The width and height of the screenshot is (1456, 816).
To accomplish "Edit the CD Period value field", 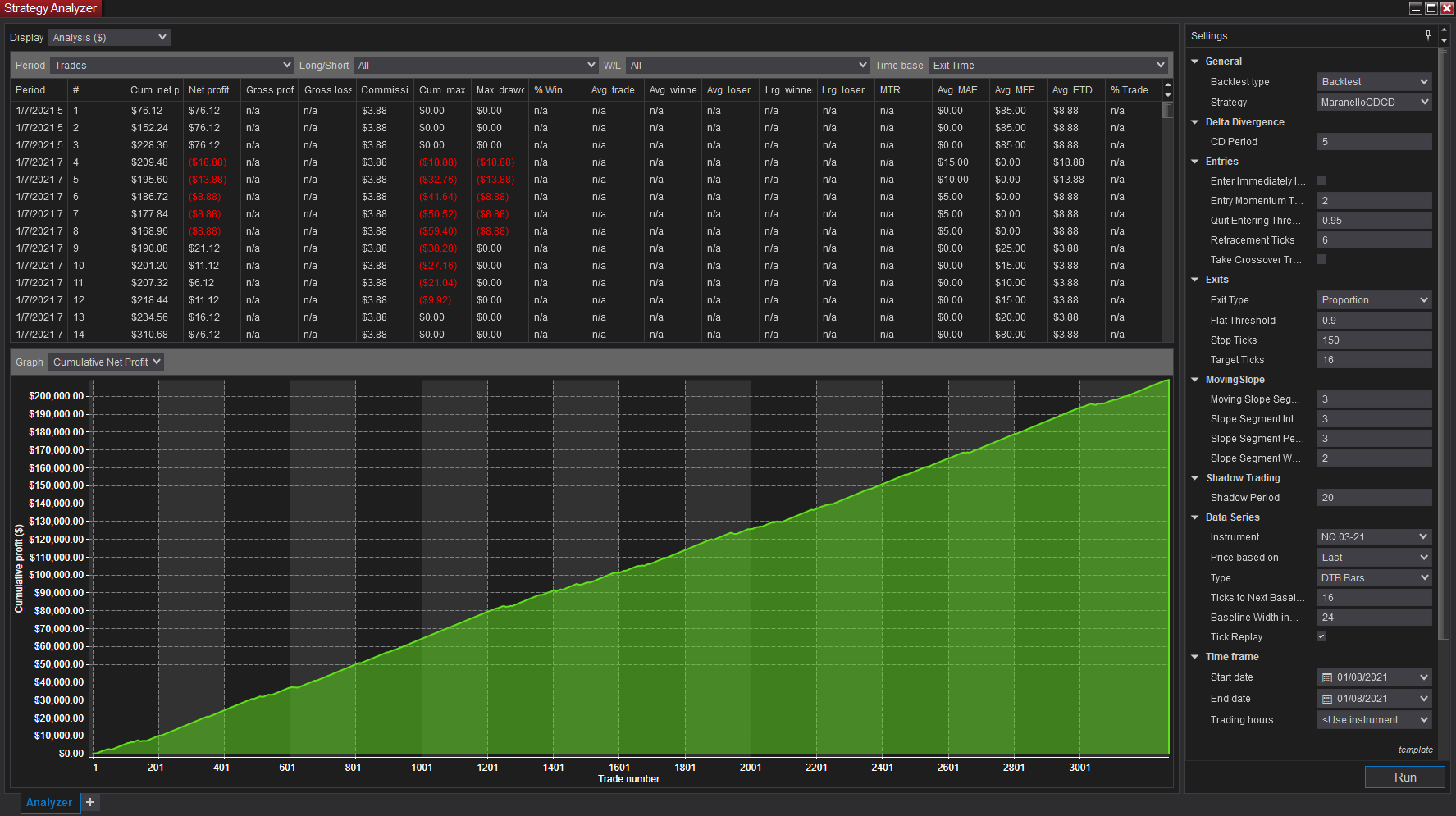I will [1374, 142].
